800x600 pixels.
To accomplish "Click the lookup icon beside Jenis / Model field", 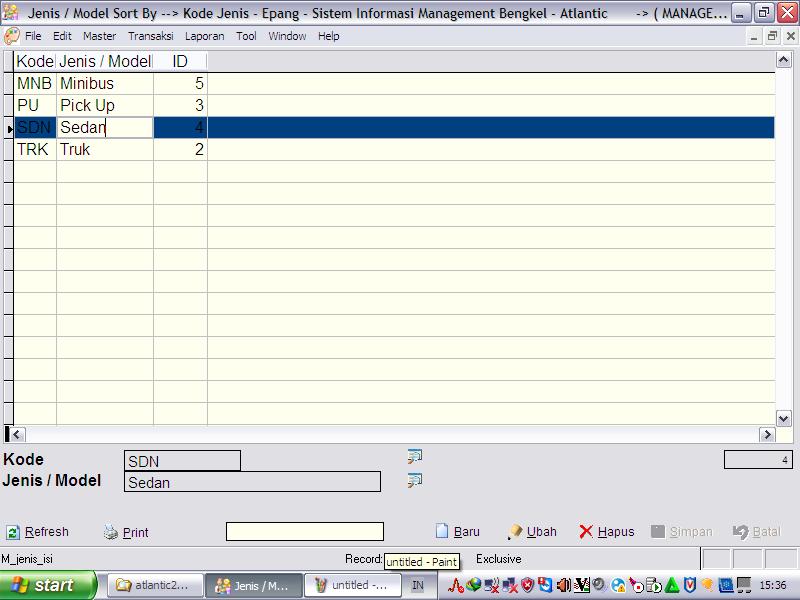I will [x=415, y=481].
